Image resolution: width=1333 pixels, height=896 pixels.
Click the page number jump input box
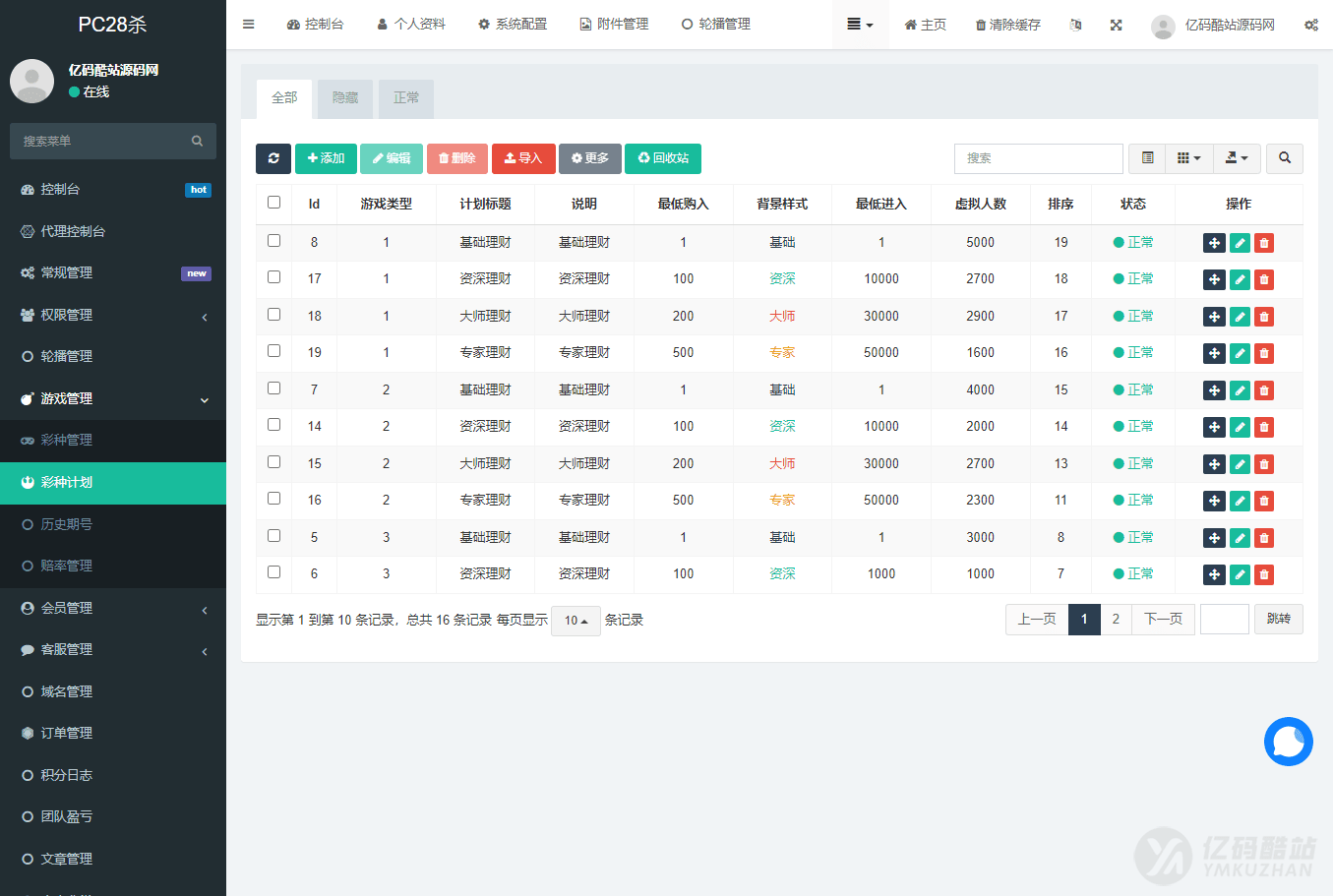1225,620
